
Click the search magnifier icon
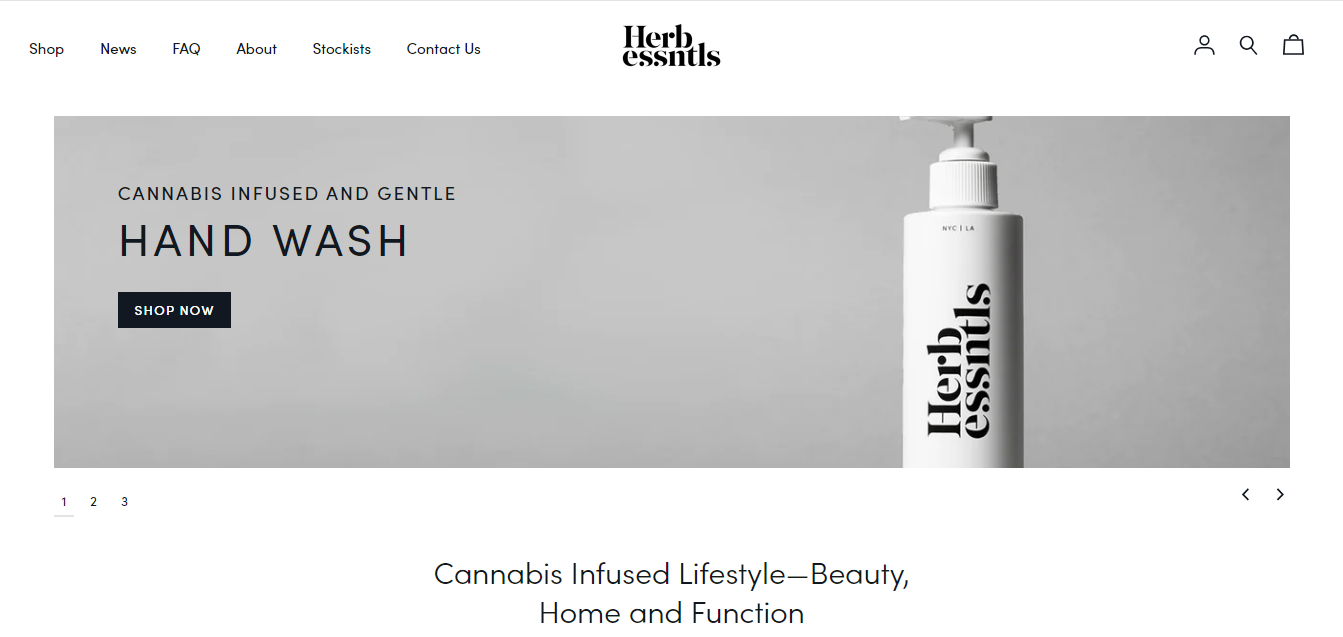click(x=1248, y=45)
